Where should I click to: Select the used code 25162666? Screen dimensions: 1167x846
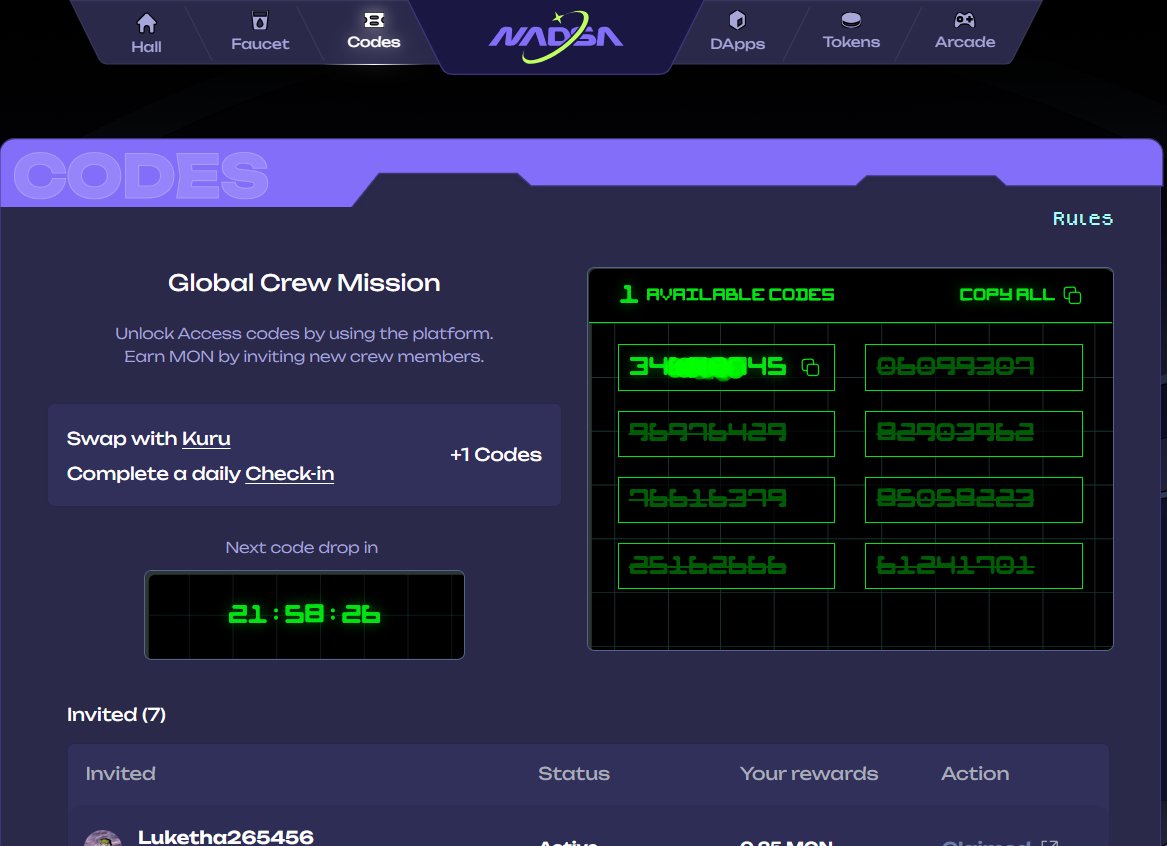[726, 565]
